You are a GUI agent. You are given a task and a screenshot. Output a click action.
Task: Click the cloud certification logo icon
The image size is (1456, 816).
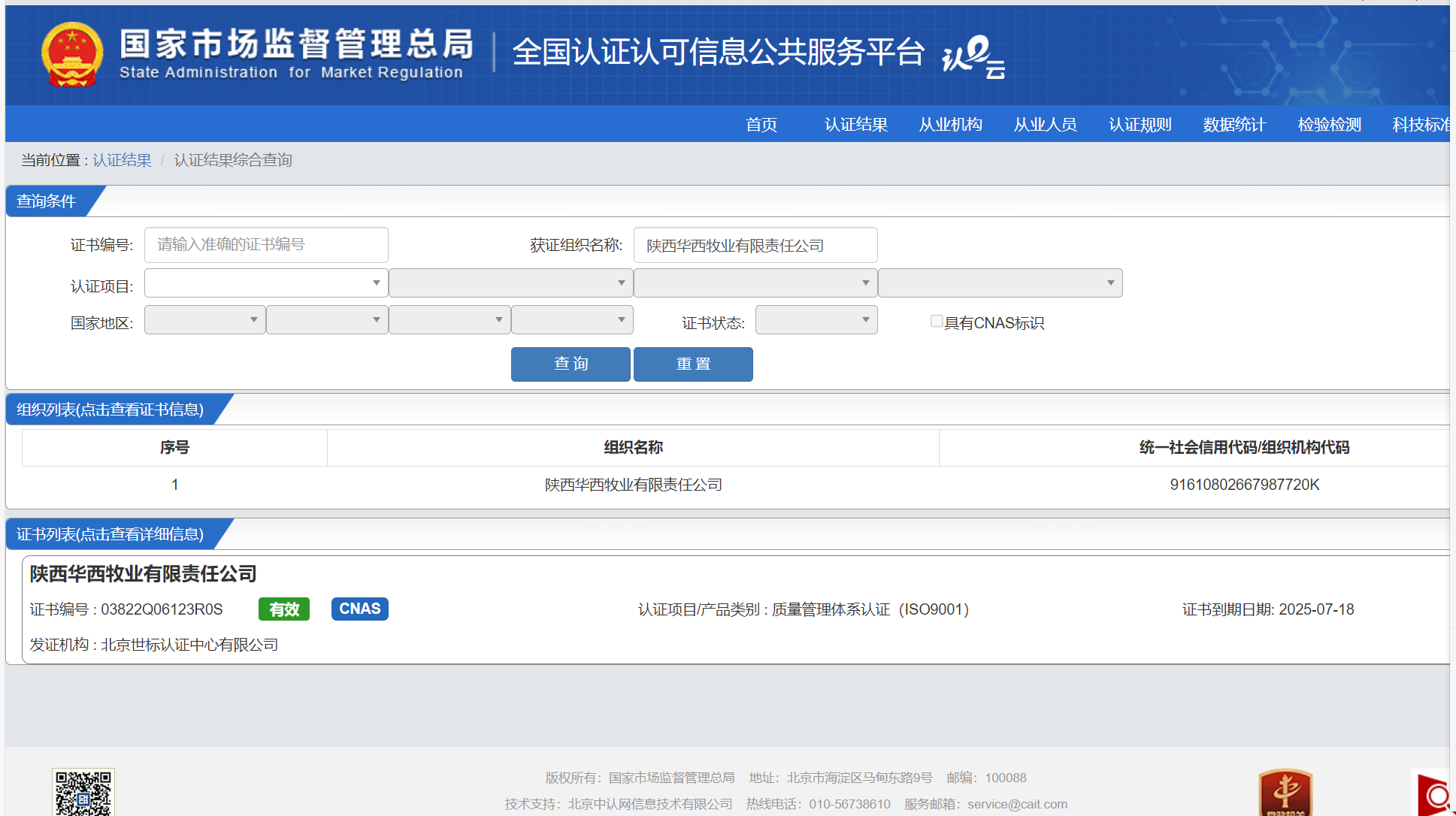pos(973,56)
